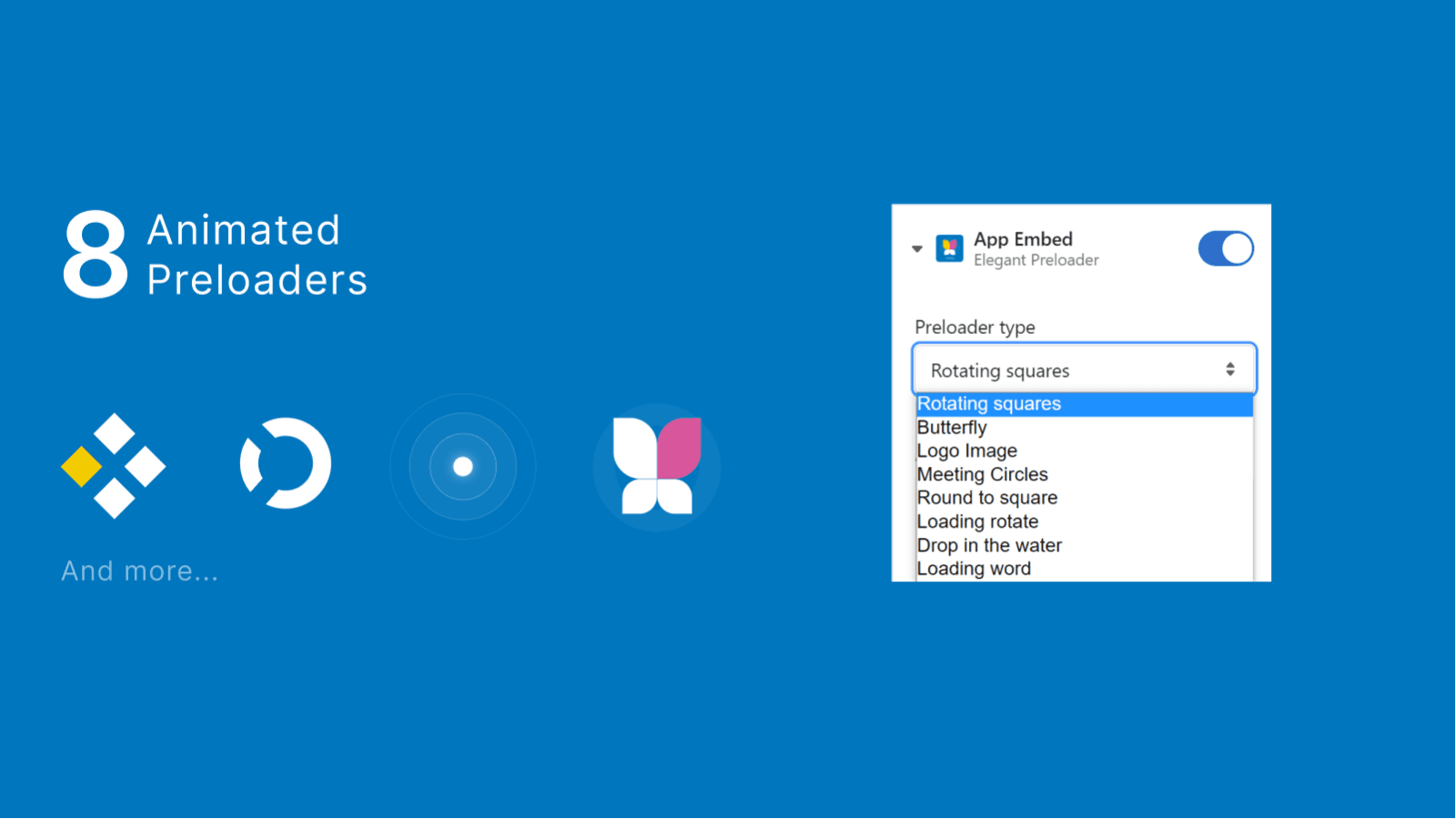
Task: Click the Elegant Preloader app icon
Action: click(x=949, y=248)
